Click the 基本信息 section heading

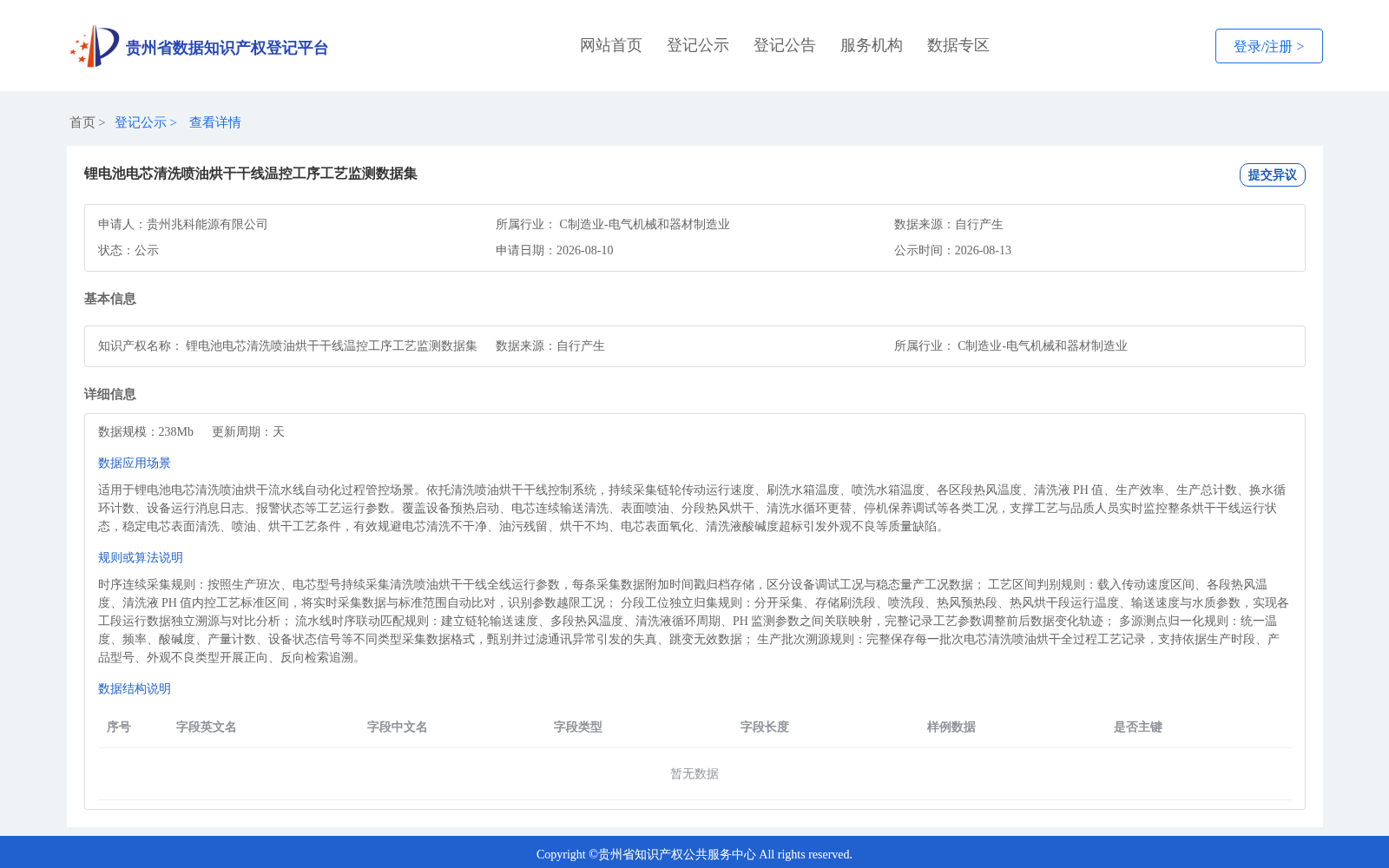[x=110, y=299]
